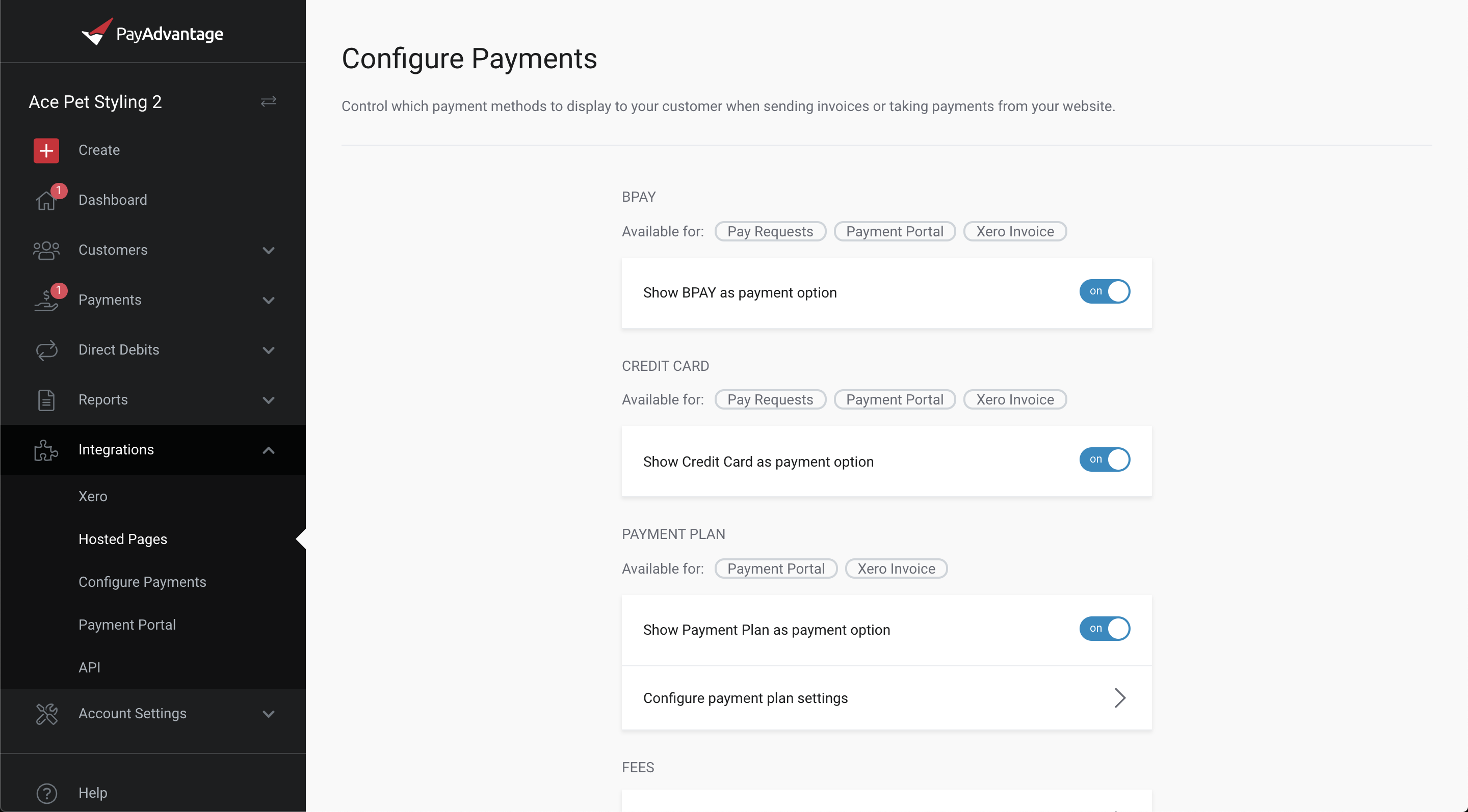Turn off Show BPAY as payment option
The height and width of the screenshot is (812, 1468).
click(x=1105, y=291)
